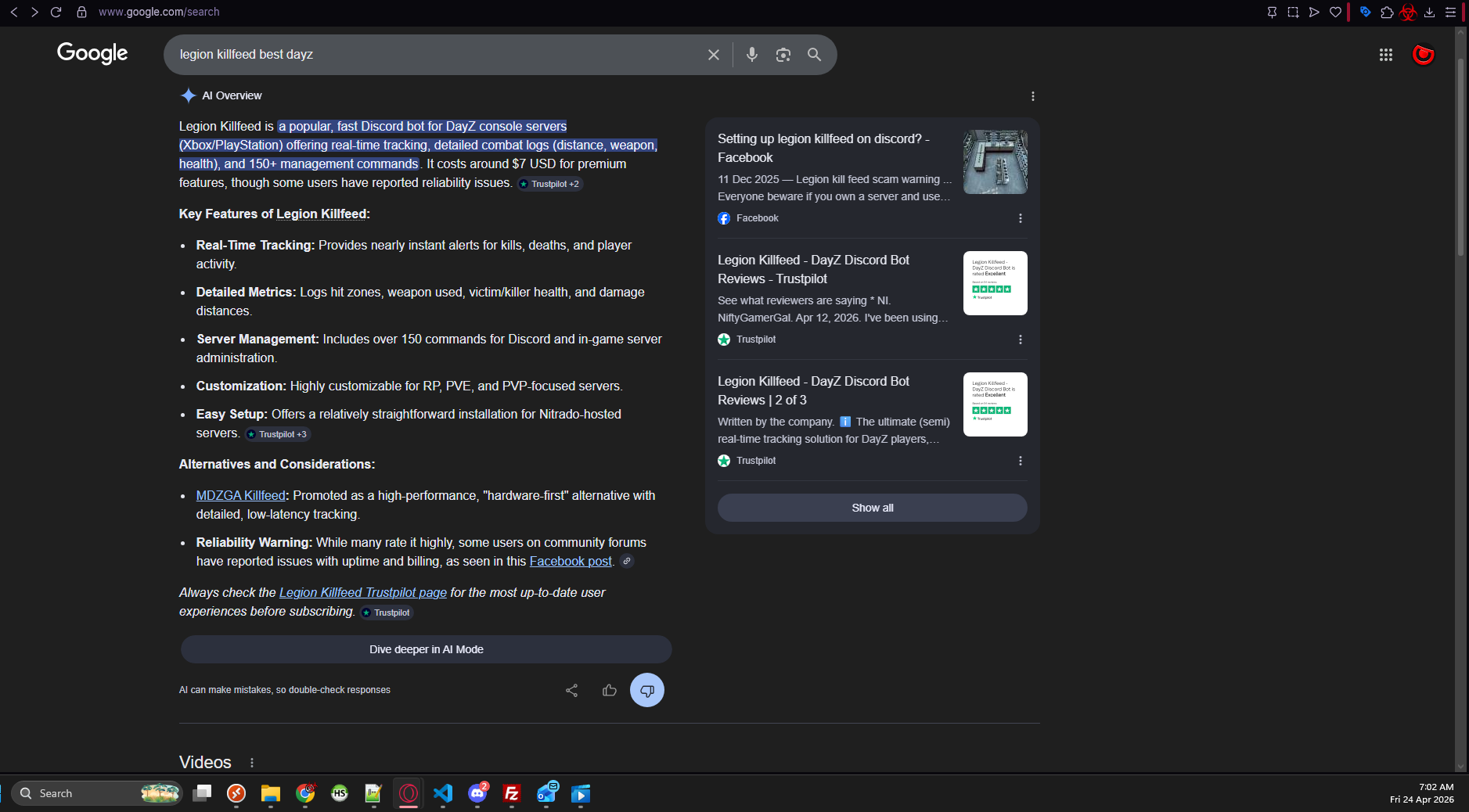Open Outlook from the taskbar
1469x812 pixels.
pyautogui.click(x=546, y=793)
